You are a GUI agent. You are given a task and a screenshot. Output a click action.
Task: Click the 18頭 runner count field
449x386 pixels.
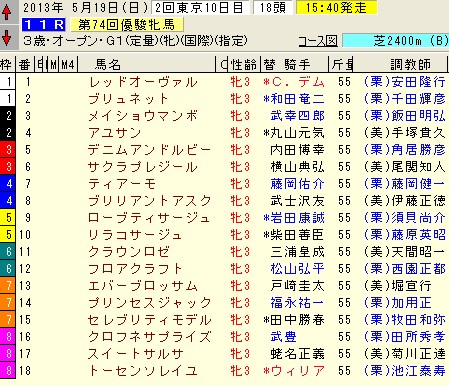click(273, 7)
